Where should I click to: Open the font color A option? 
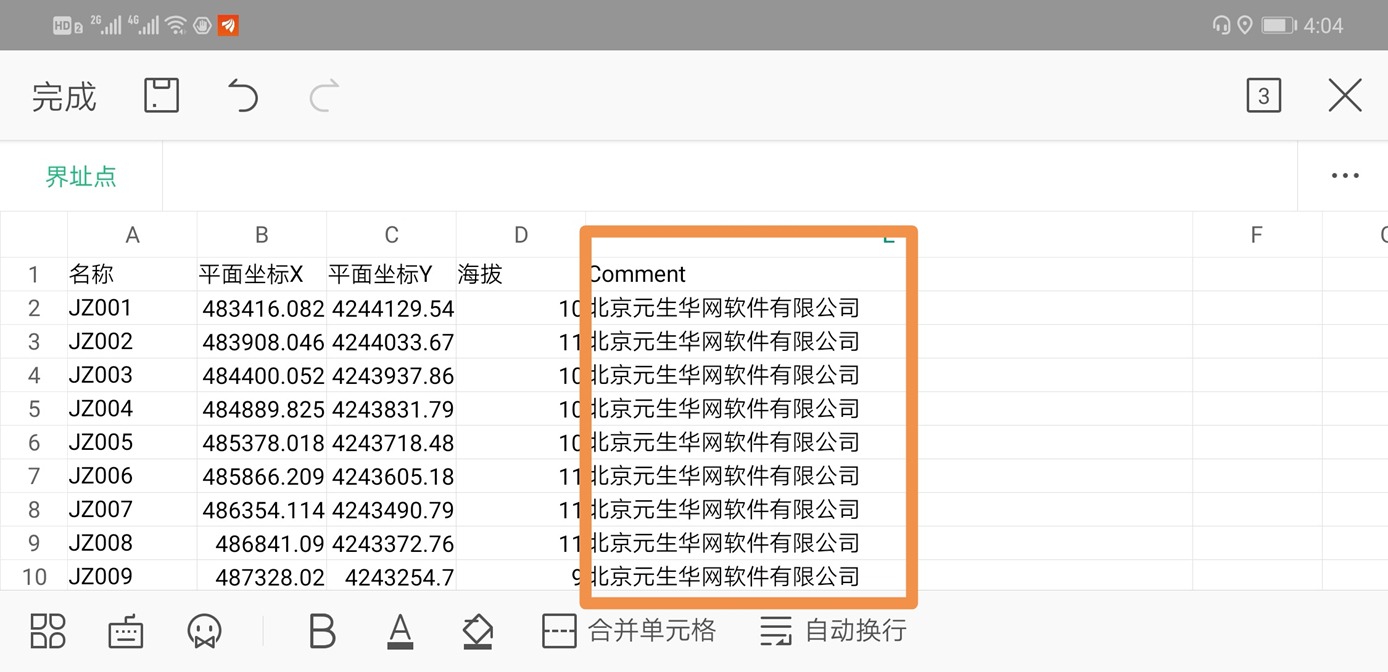[400, 631]
